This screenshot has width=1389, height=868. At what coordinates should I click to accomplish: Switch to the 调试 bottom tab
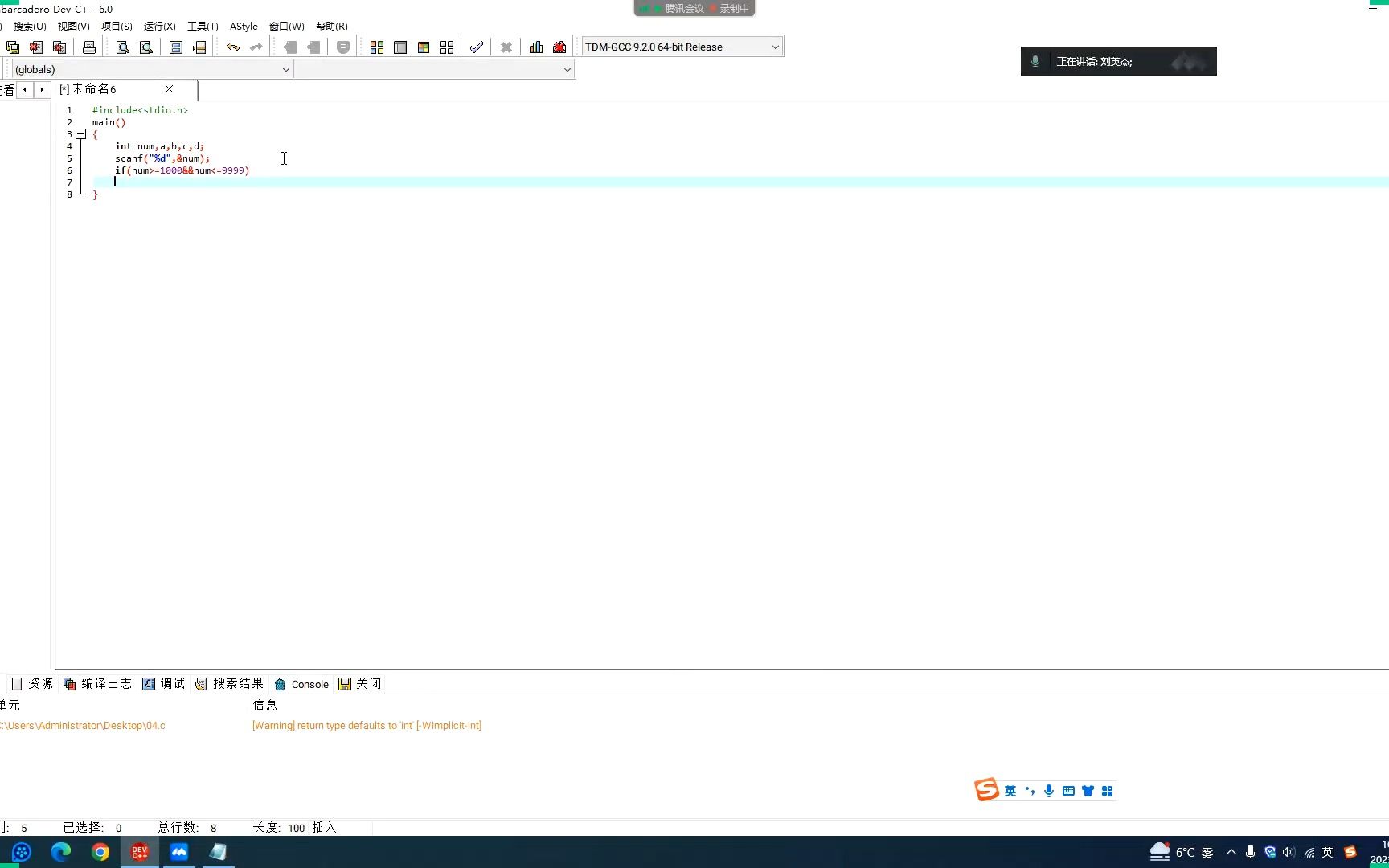(x=164, y=684)
